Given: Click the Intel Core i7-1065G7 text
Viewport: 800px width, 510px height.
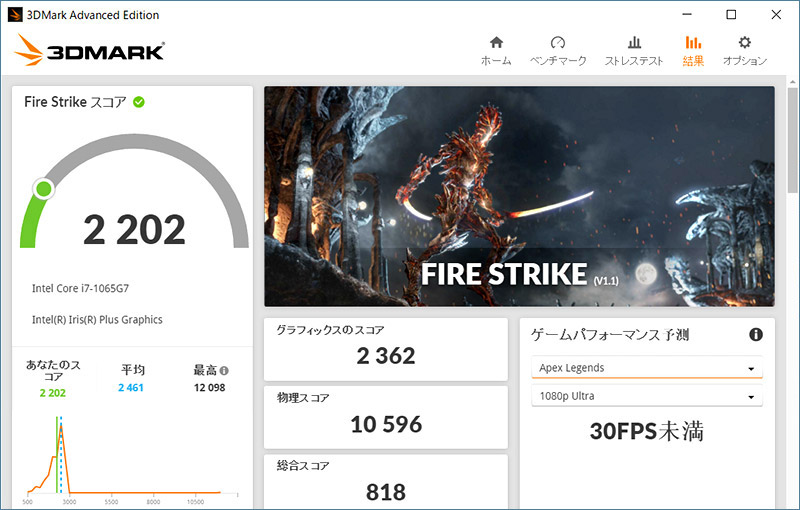Looking at the screenshot, I should 80,289.
